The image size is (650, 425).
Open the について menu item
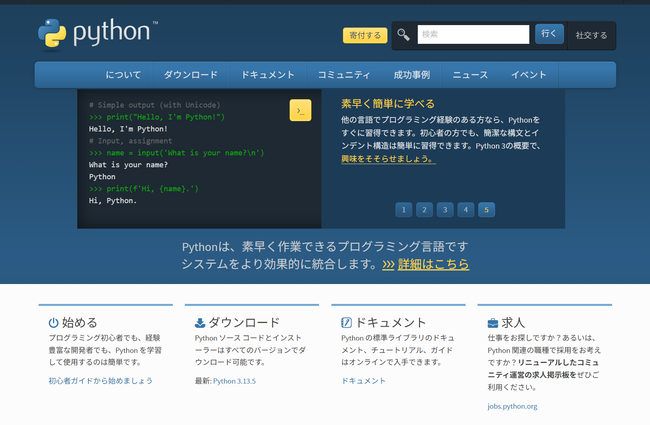click(x=123, y=75)
